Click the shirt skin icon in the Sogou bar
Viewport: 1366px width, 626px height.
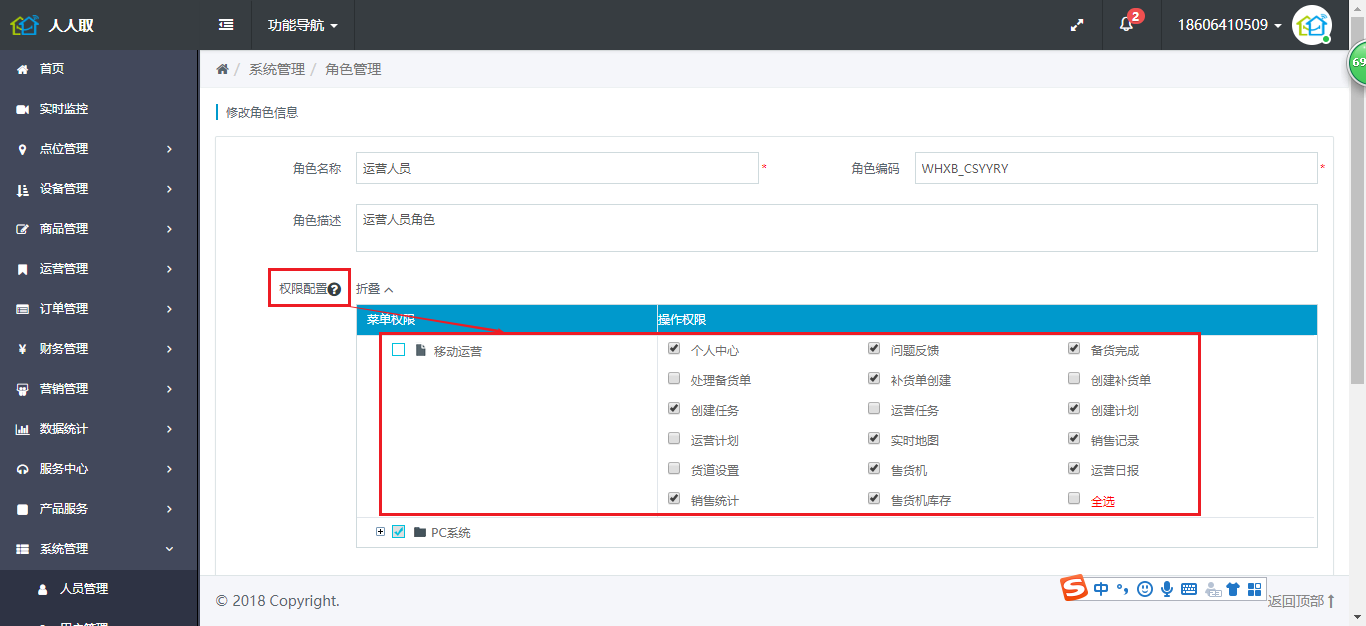[1232, 589]
